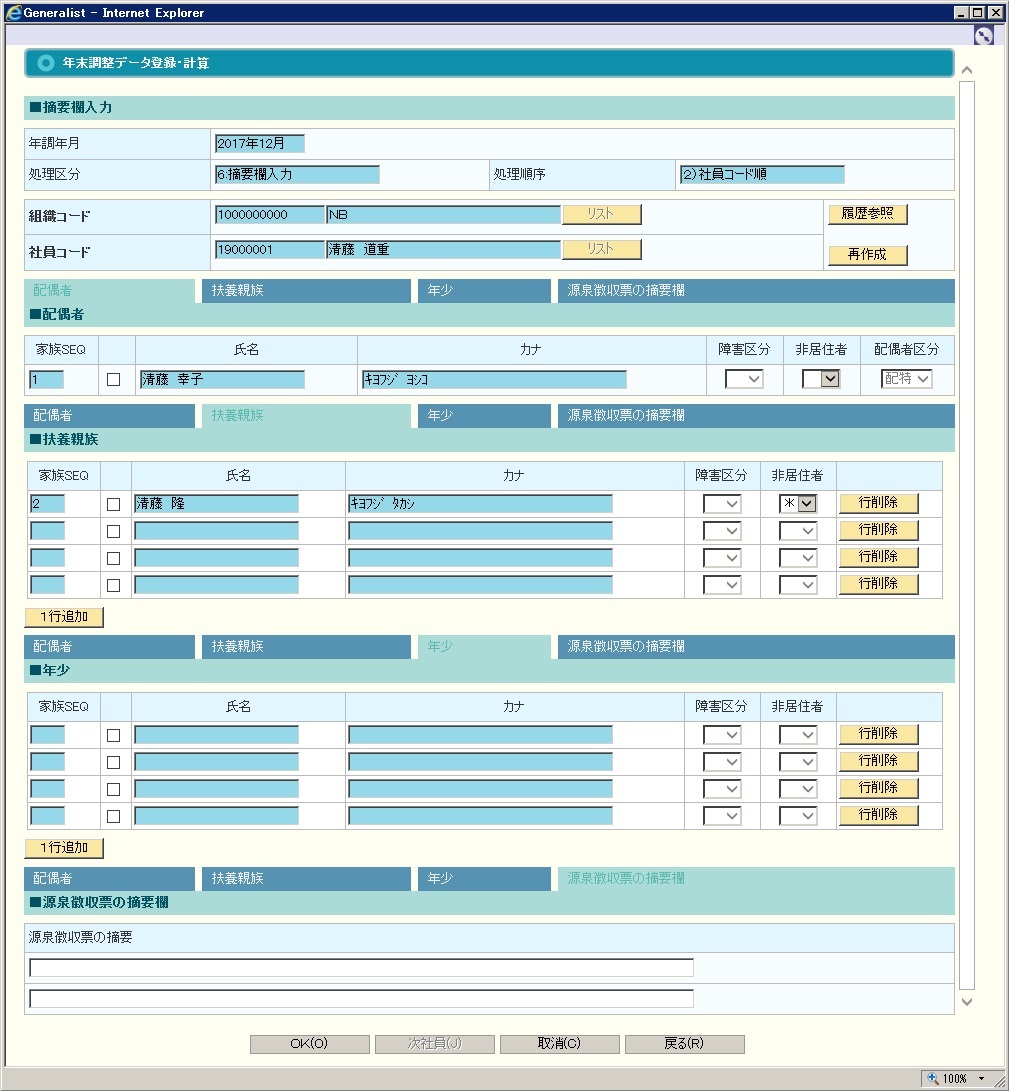Jump to 扶養親族 tab in top tab row

tap(305, 291)
